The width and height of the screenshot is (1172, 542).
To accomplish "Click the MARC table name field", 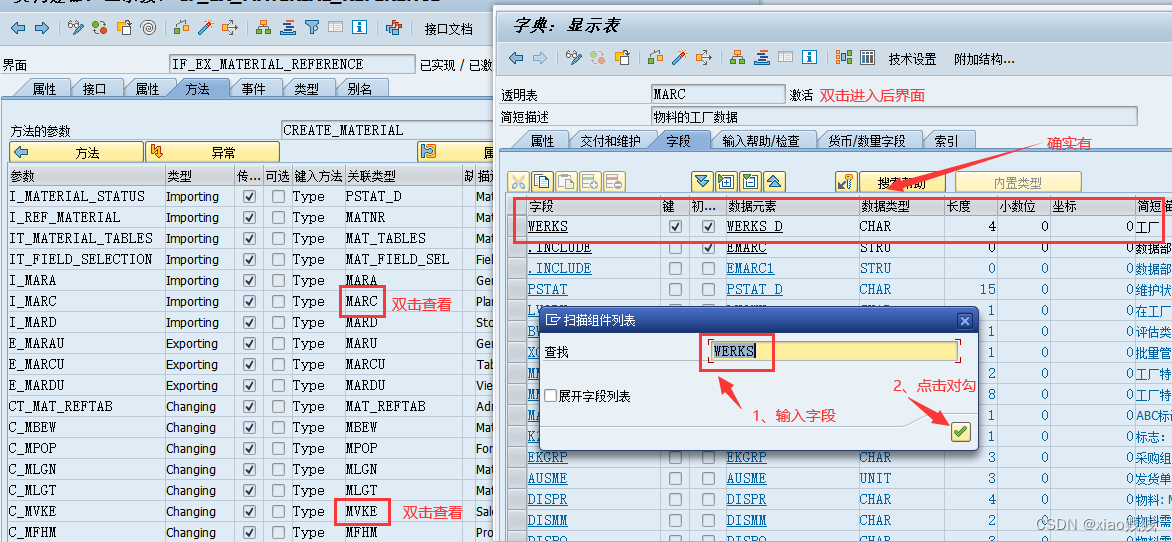I will tap(719, 95).
